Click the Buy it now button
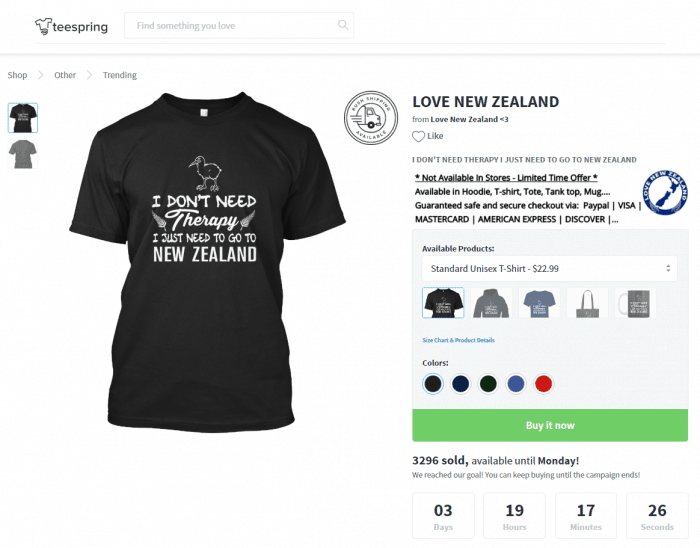This screenshot has height=548, width=700. pos(550,425)
